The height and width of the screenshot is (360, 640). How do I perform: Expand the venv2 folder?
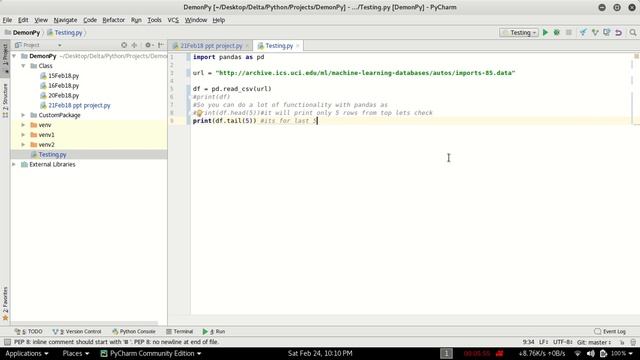23,144
